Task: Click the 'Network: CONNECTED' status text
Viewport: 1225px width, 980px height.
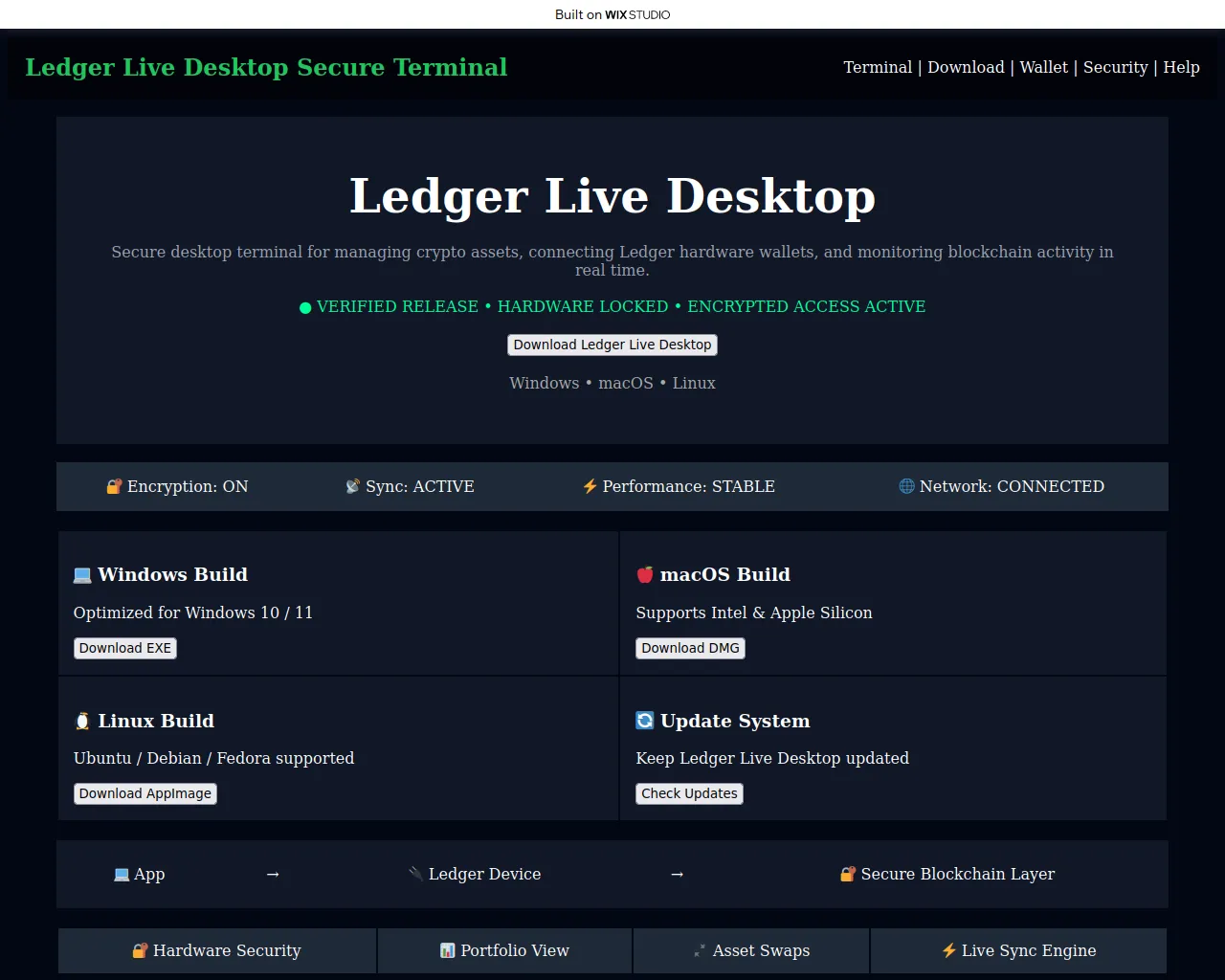Action: pos(1012,486)
